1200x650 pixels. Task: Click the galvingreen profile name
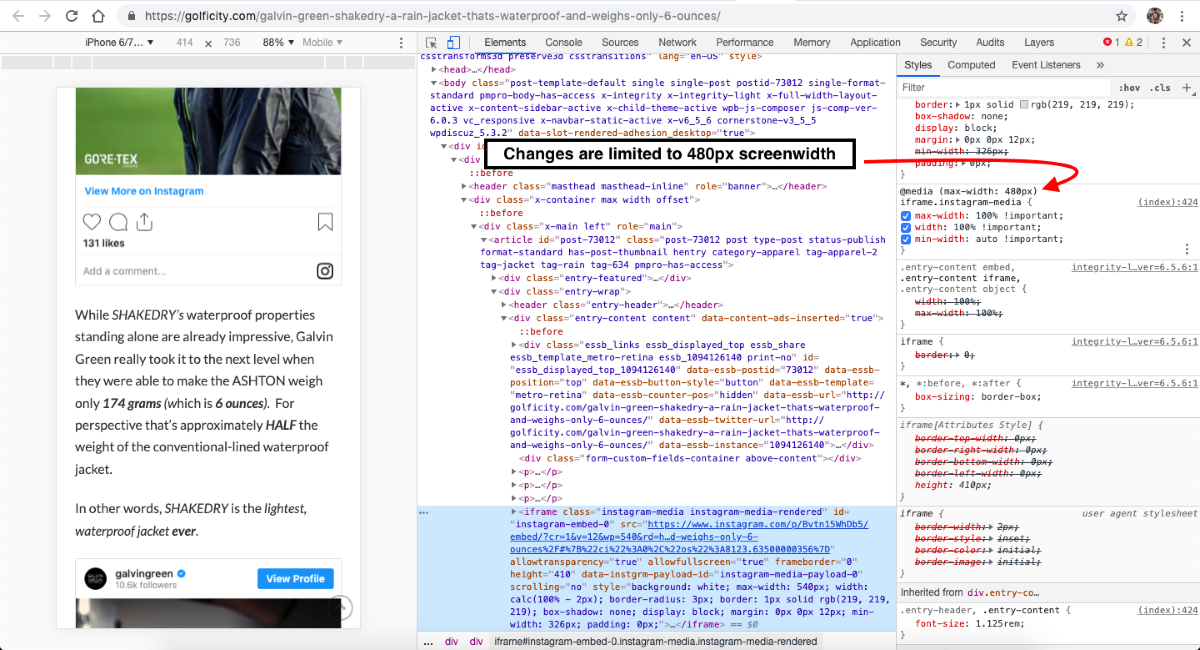click(145, 572)
